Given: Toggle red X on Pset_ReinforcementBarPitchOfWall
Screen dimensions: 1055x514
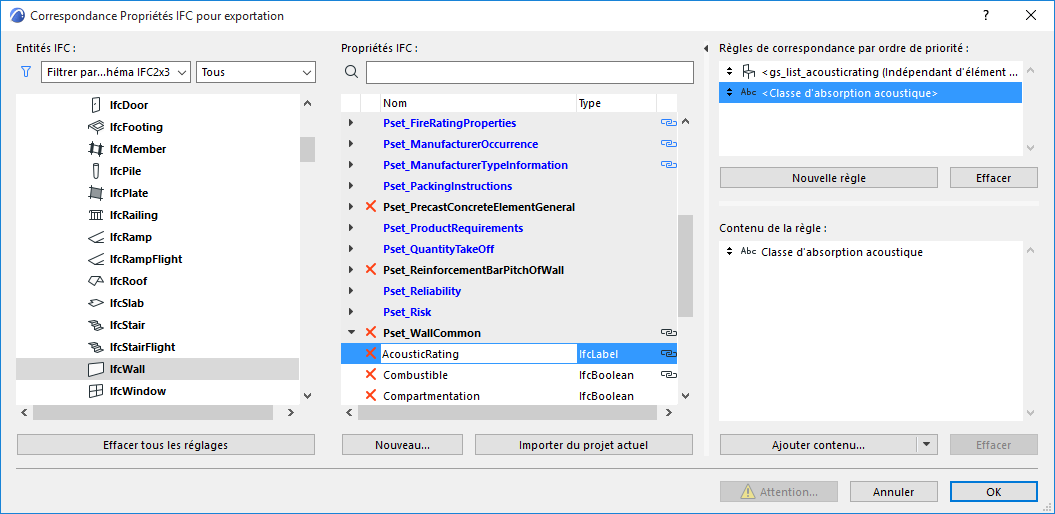Looking at the screenshot, I should coord(370,270).
